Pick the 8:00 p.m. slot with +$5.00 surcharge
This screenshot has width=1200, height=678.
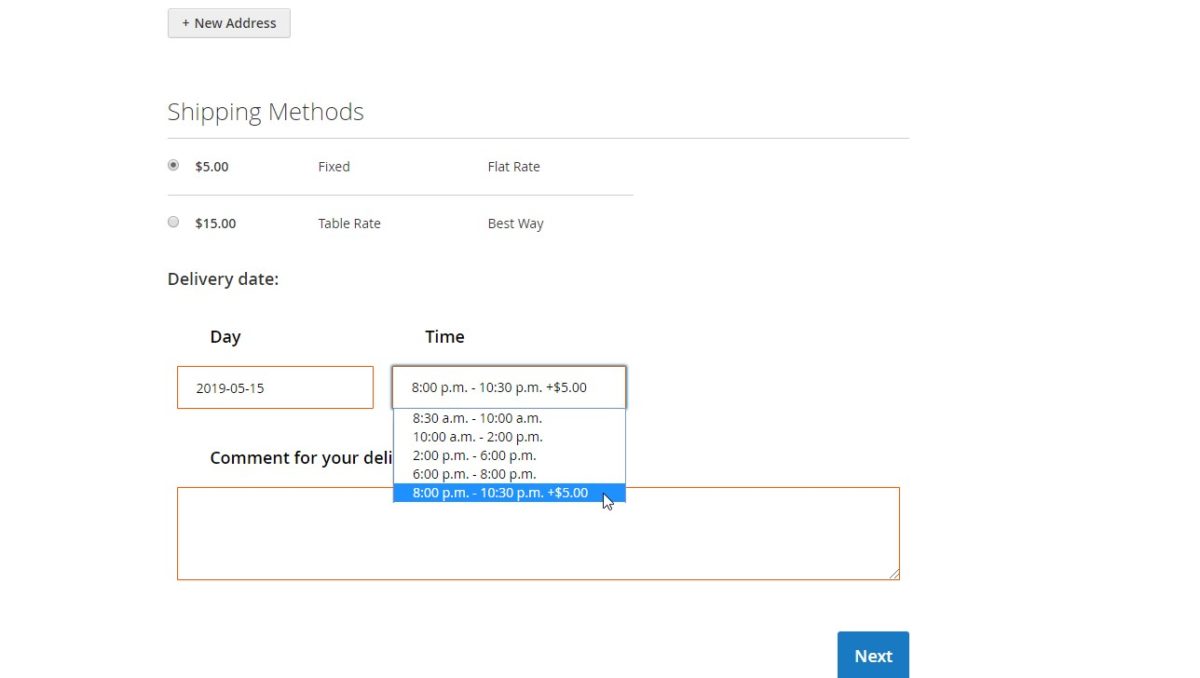pos(498,492)
